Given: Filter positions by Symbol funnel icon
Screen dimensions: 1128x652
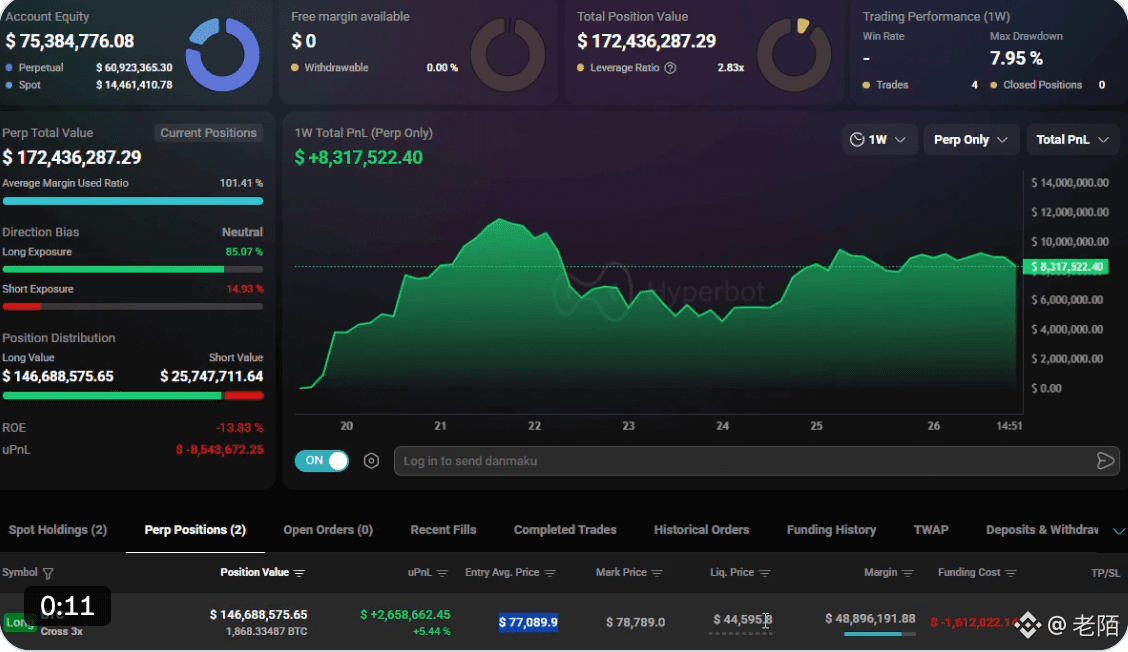Looking at the screenshot, I should point(48,574).
